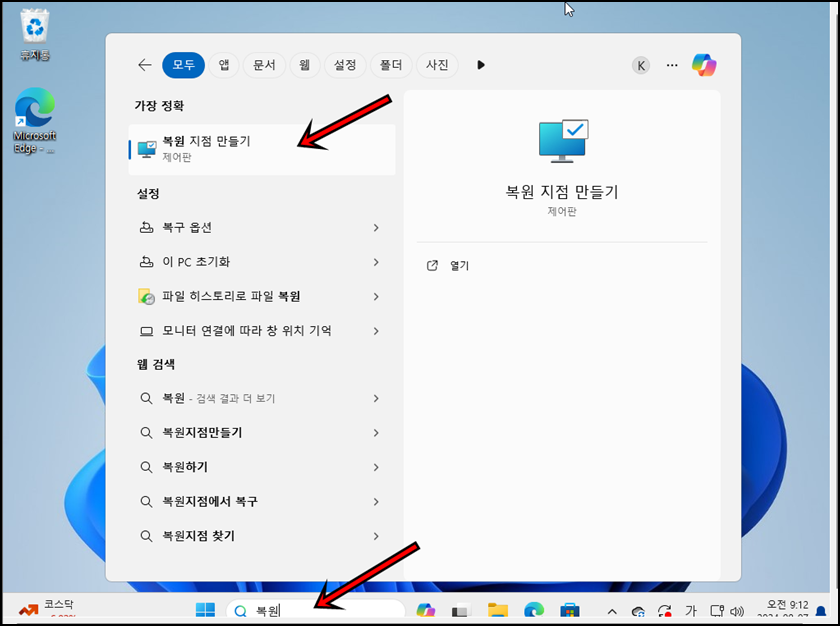Viewport: 840px width, 626px height.
Task: Open the volume speaker tray icon
Action: coord(737,611)
